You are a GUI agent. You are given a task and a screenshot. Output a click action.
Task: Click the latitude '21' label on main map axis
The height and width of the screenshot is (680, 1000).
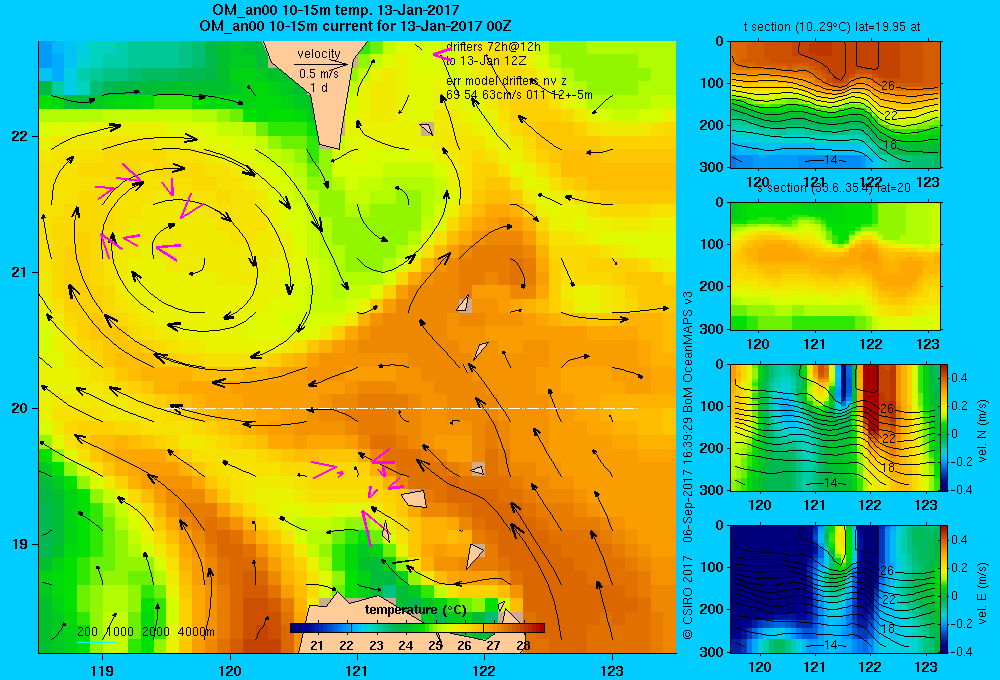20,272
